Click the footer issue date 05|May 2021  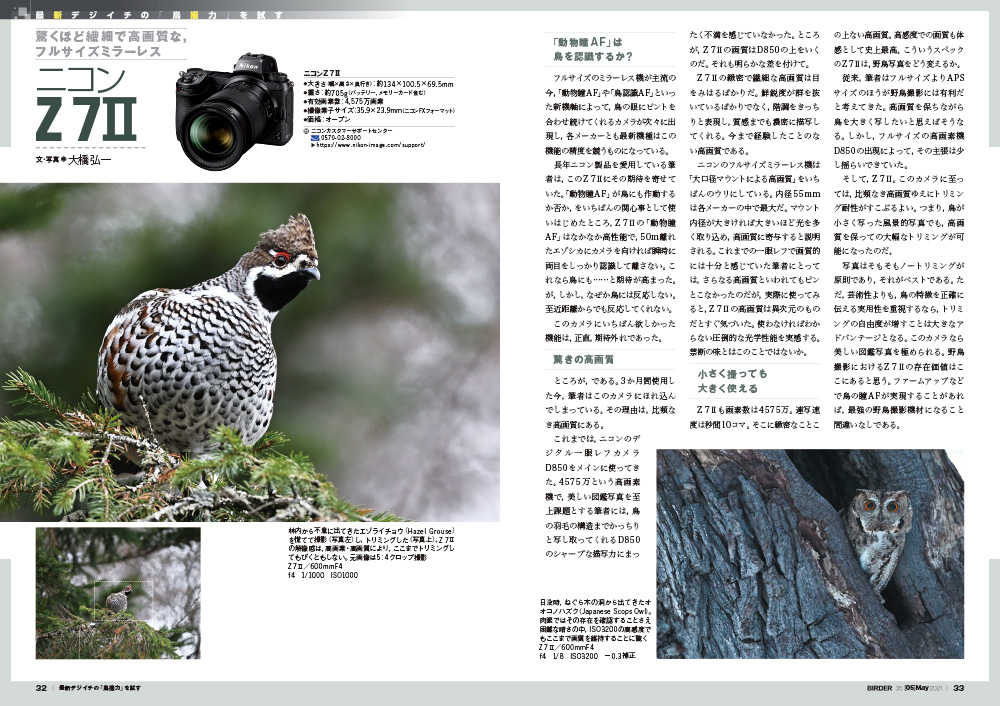click(923, 688)
